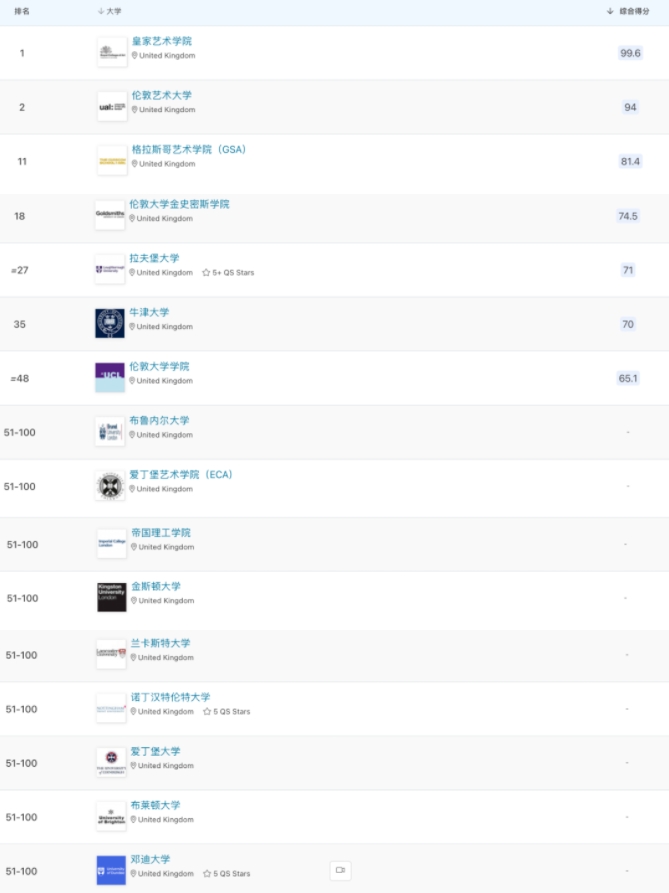Click the purple UCL logo
The image size is (669, 893).
click(110, 377)
